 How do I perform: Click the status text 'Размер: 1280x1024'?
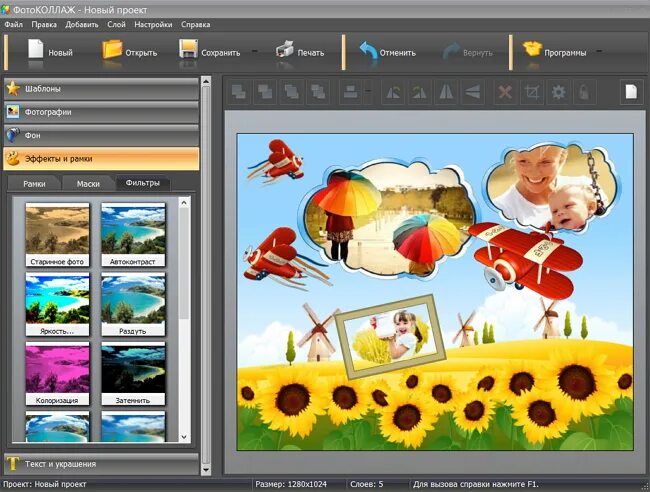point(291,484)
